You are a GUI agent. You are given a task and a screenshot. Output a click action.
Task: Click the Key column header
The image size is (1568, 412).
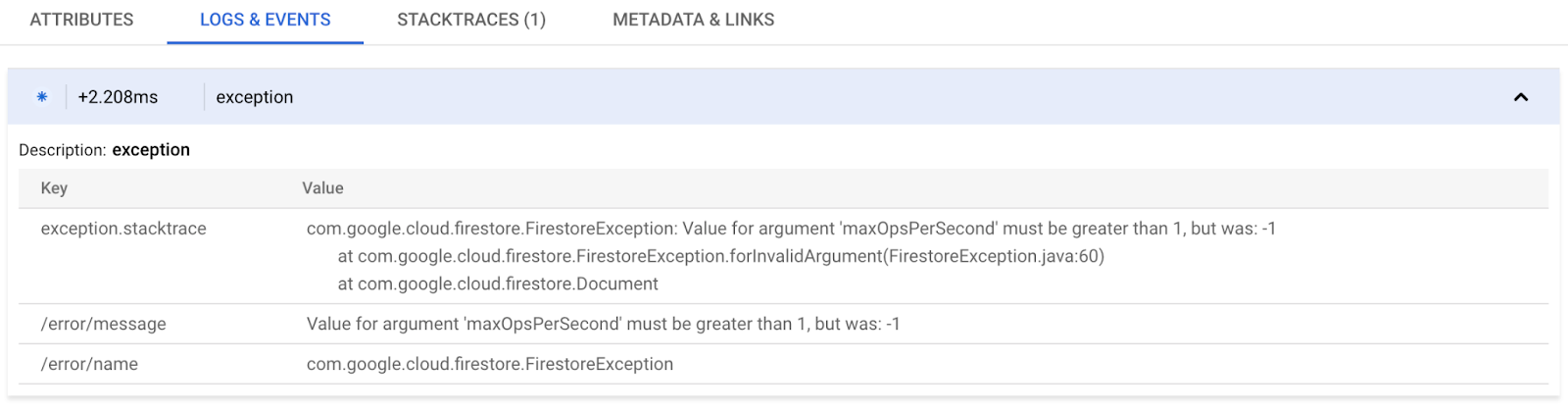[54, 188]
